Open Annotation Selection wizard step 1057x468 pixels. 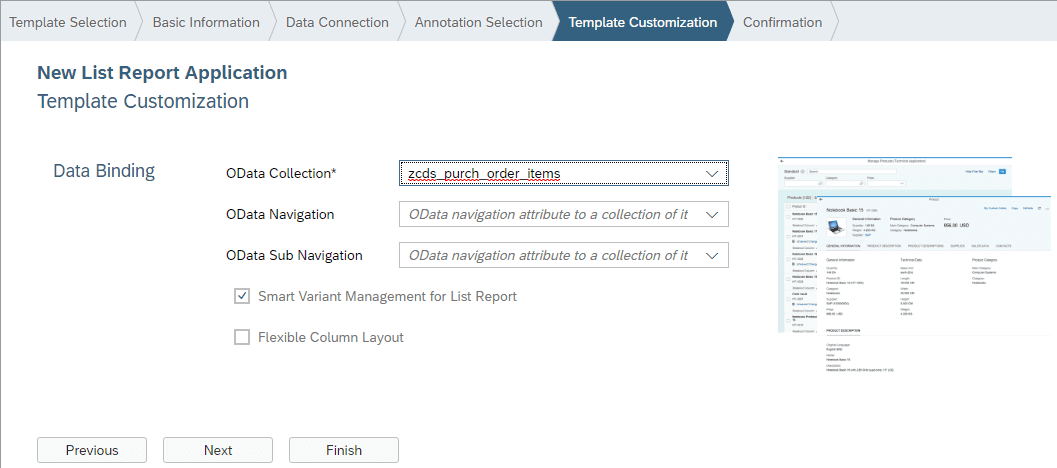point(478,22)
